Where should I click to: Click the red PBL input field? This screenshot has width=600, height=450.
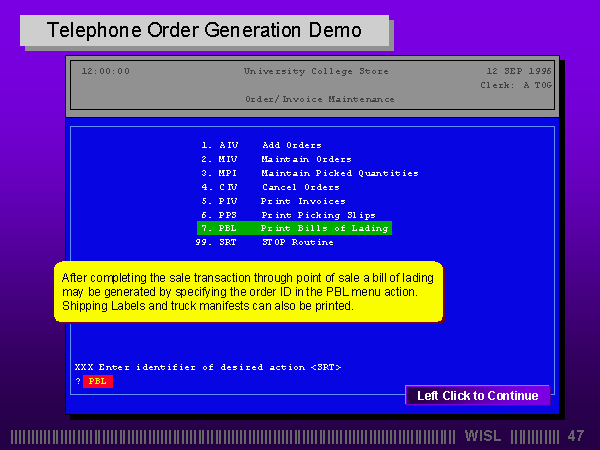pyautogui.click(x=97, y=381)
